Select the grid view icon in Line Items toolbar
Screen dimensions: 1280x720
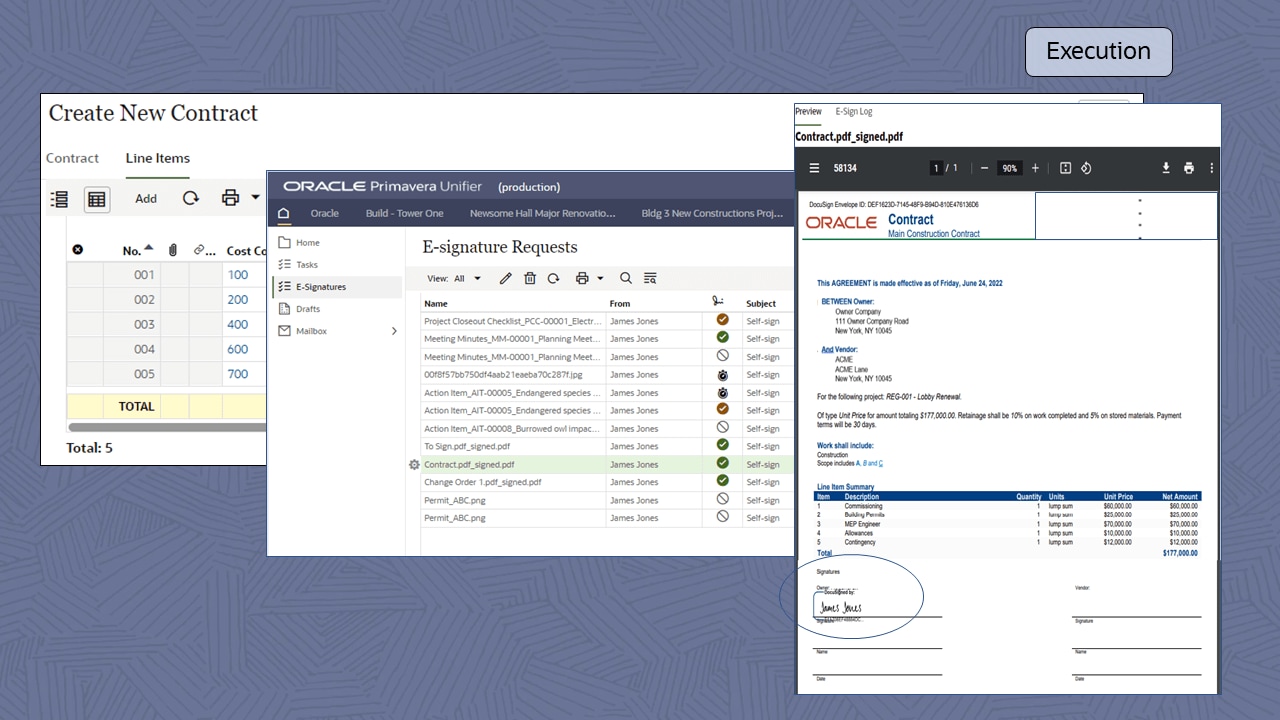(96, 198)
